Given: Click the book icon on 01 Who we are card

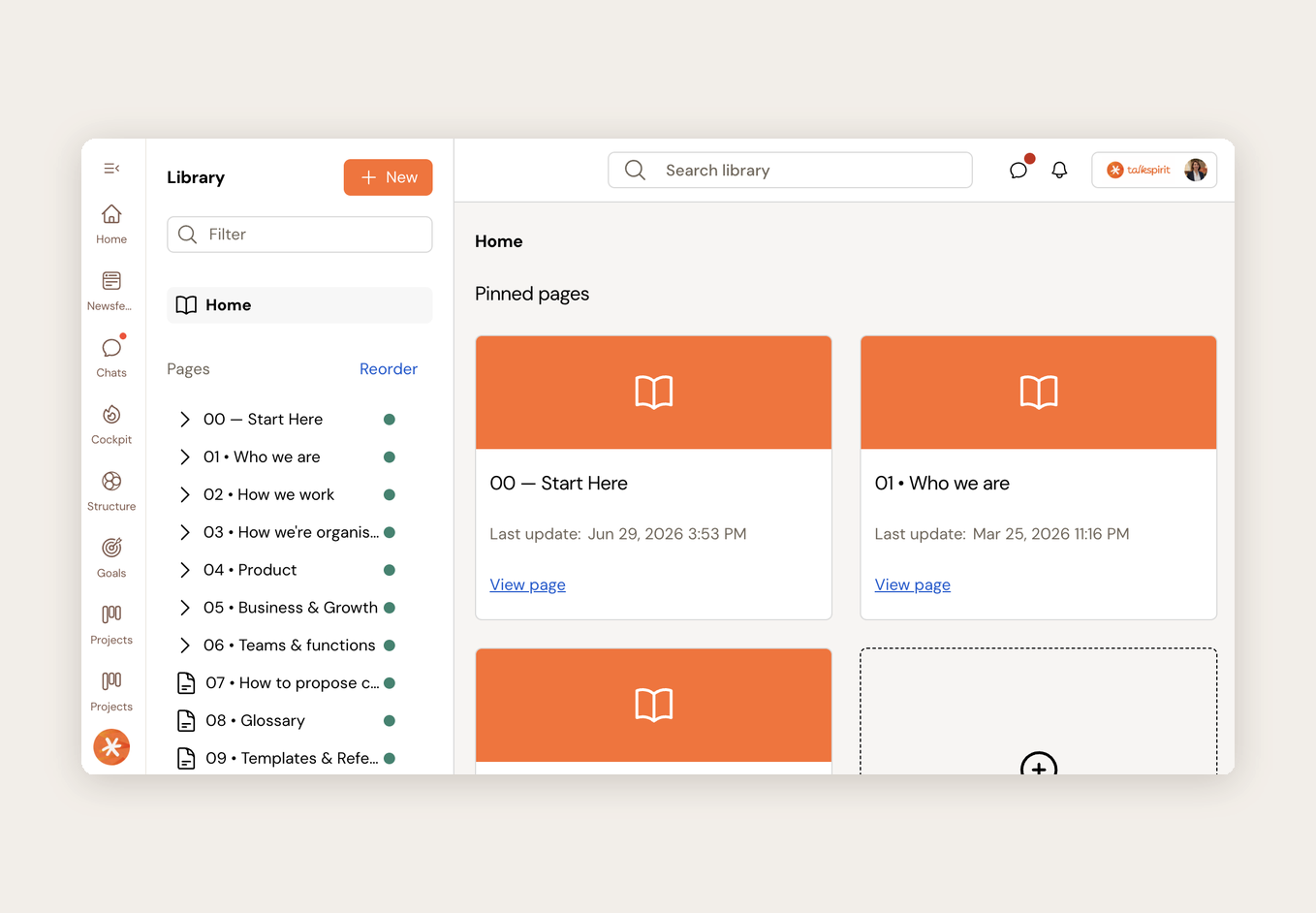Looking at the screenshot, I should coord(1039,393).
